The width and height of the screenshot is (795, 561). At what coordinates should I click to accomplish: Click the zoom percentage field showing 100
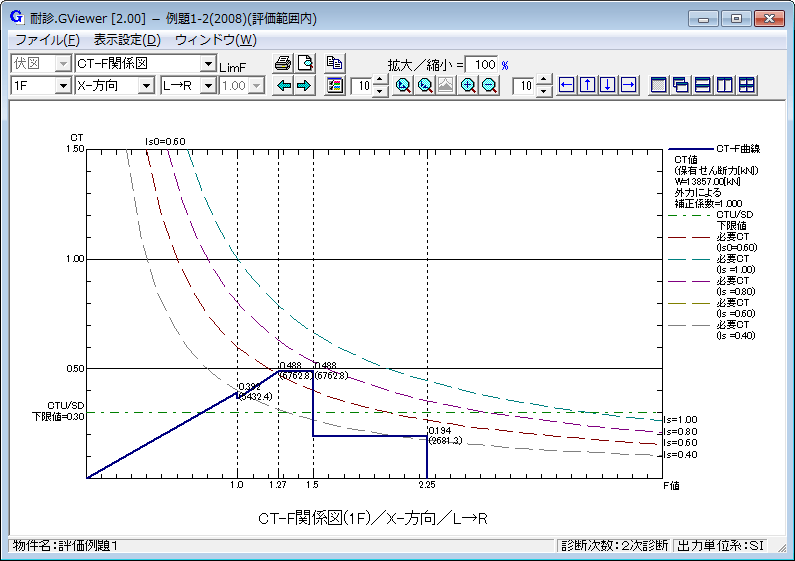pyautogui.click(x=482, y=64)
